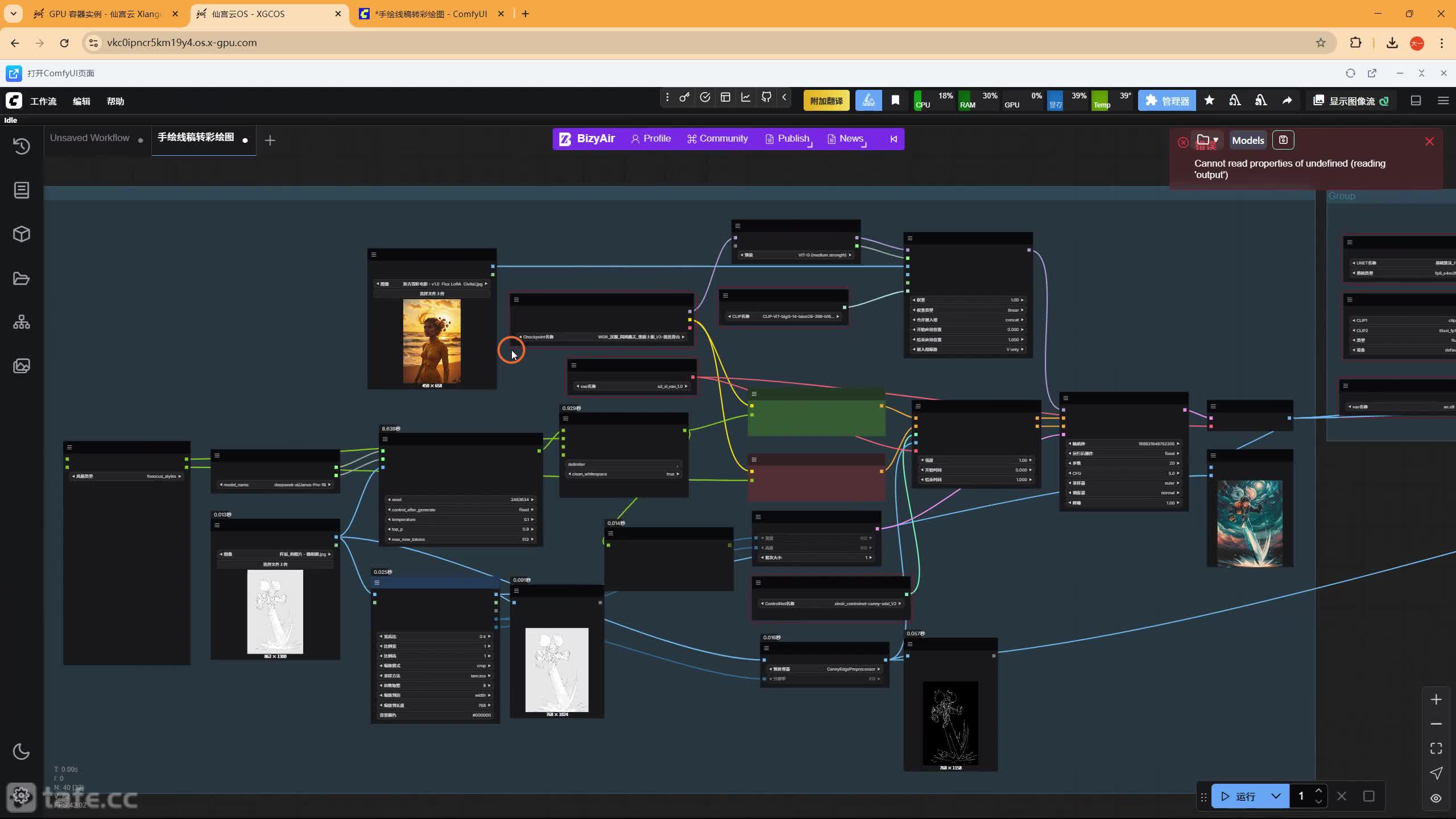
Task: Toggle clean_whitespace true setting
Action: [x=624, y=474]
